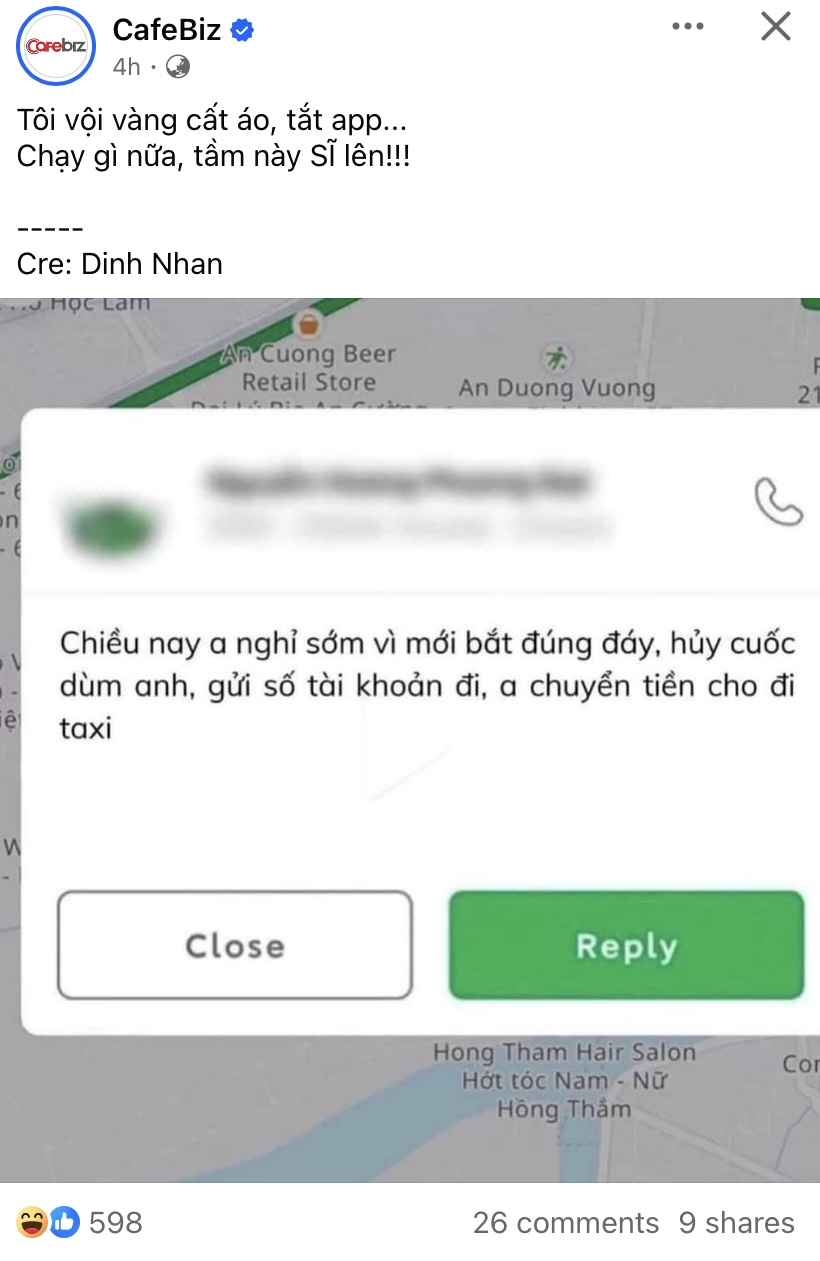View the 9 shares list

click(737, 1222)
